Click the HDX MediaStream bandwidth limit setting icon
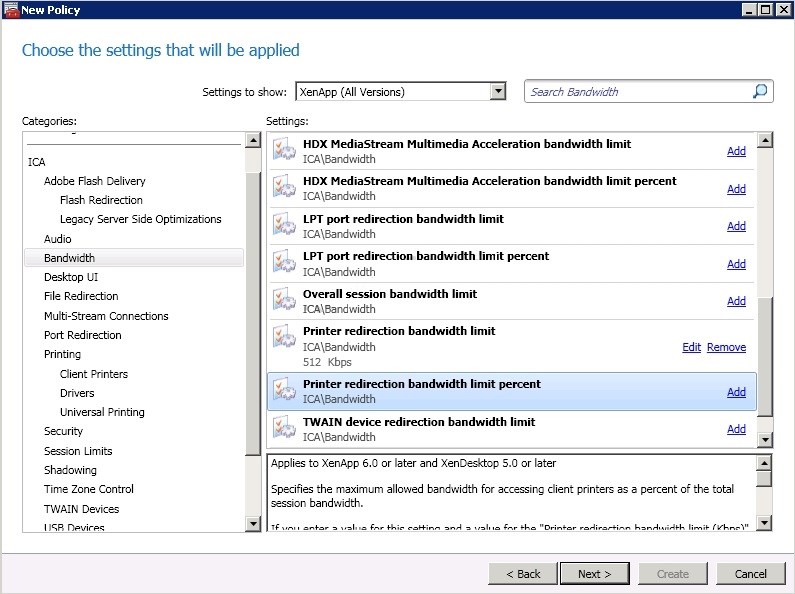Screen dimensions: 795x594 (x=284, y=150)
